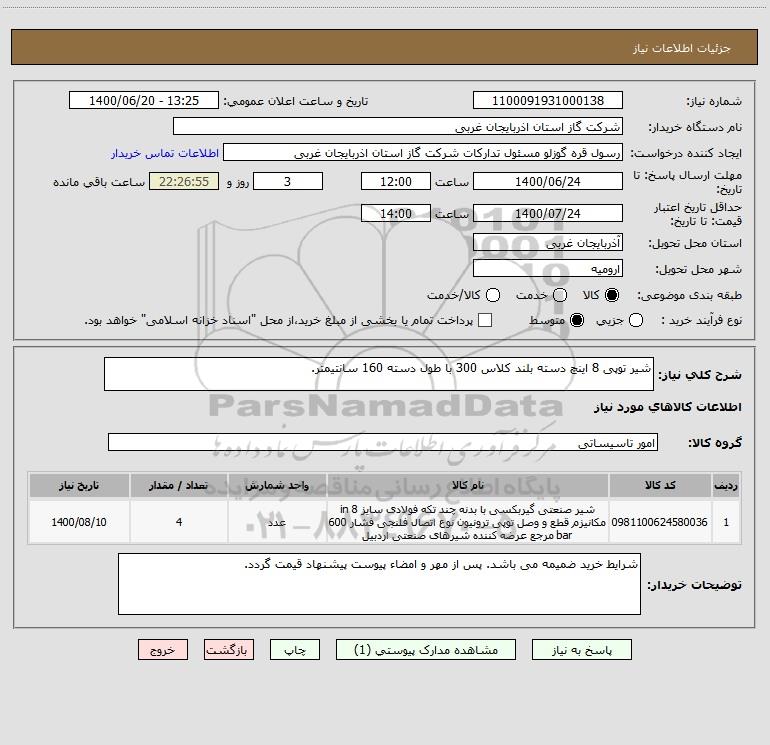Click the quantity cell showing 4
The height and width of the screenshot is (745, 770).
click(x=179, y=522)
